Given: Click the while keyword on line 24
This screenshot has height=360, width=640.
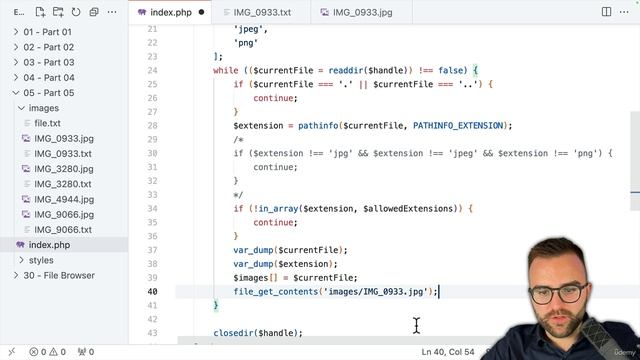Looking at the screenshot, I should (x=226, y=70).
